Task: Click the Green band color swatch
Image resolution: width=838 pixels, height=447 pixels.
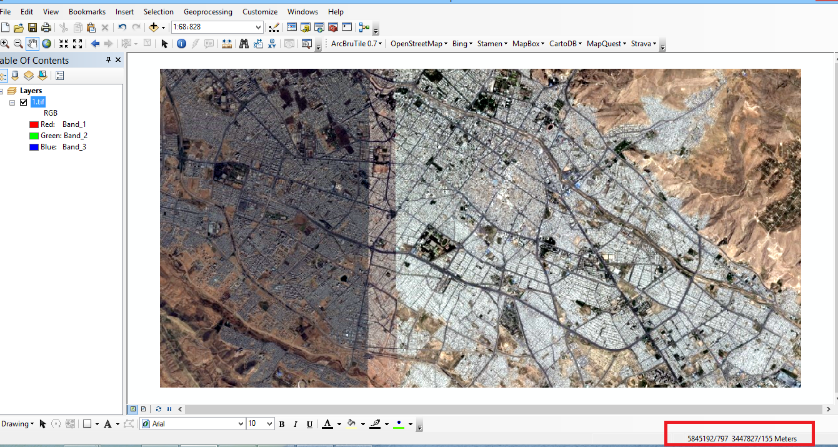Action: 34,136
